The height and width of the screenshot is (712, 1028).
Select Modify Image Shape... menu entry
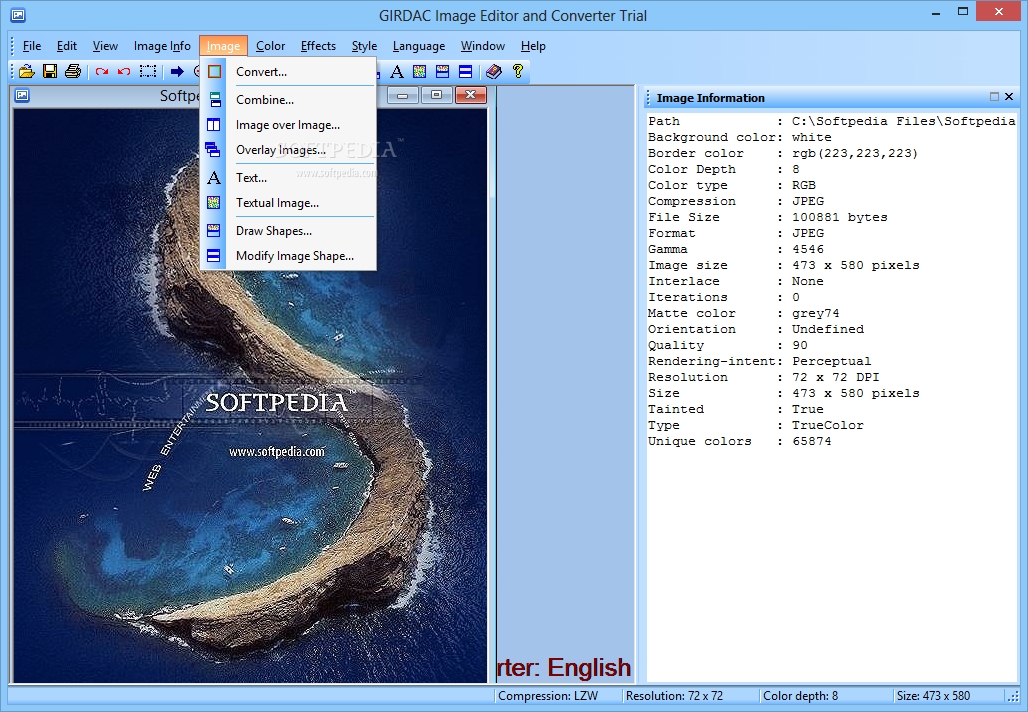click(x=288, y=256)
